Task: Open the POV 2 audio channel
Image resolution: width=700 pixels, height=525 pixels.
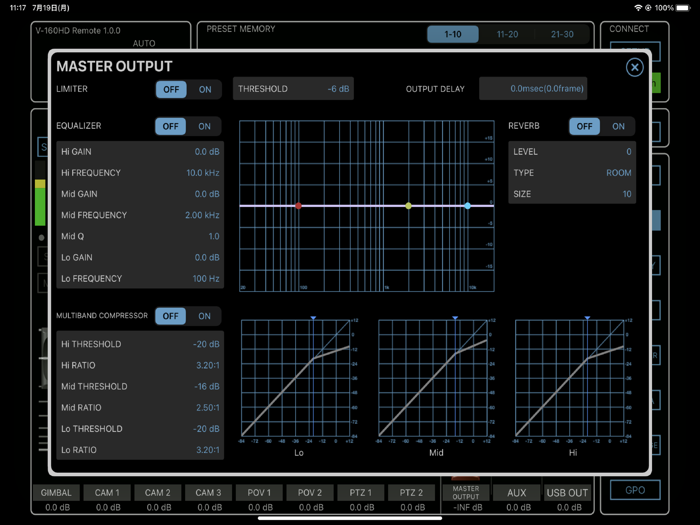Action: (x=310, y=493)
